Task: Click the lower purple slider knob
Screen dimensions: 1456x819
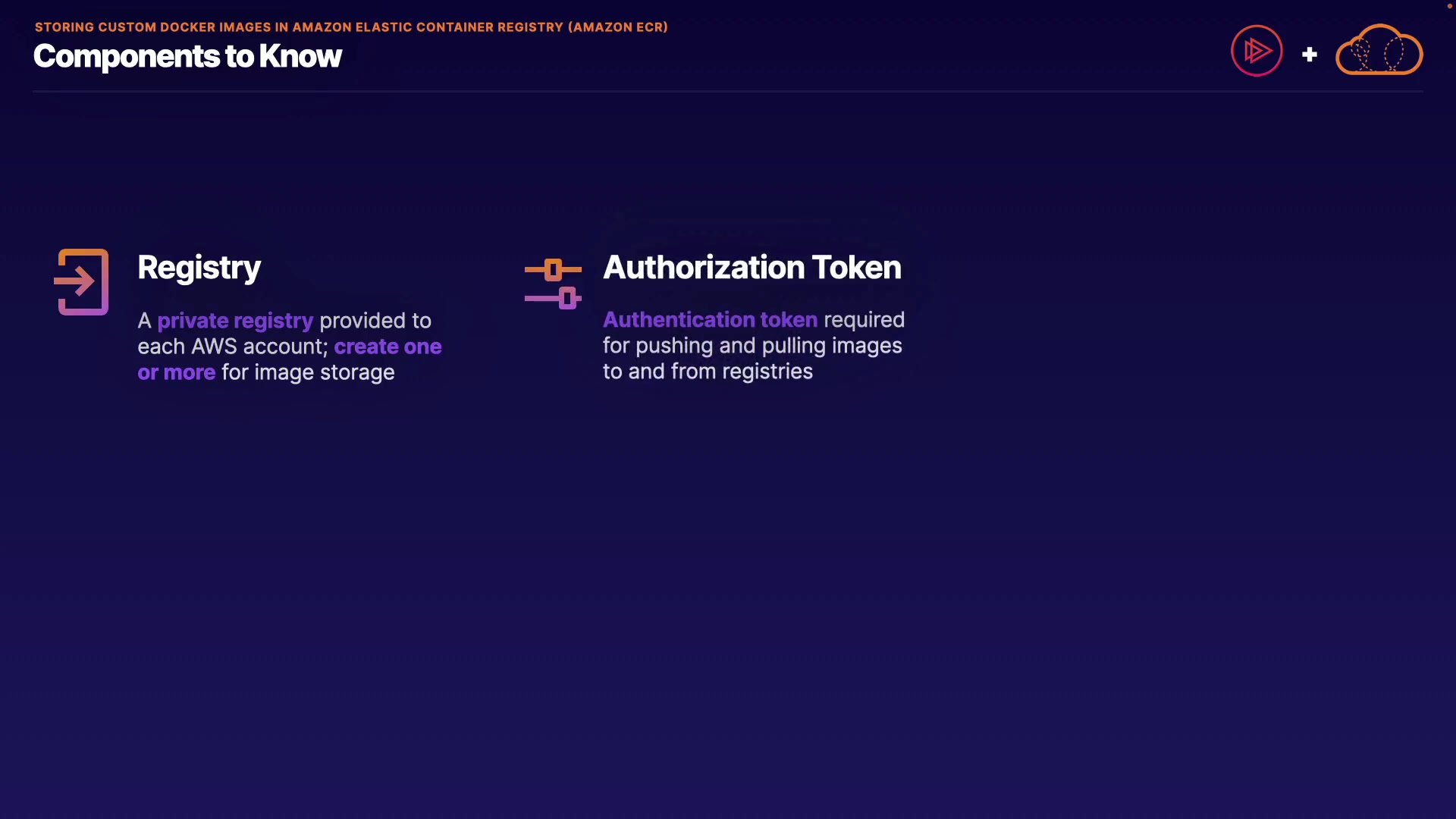Action: [567, 298]
